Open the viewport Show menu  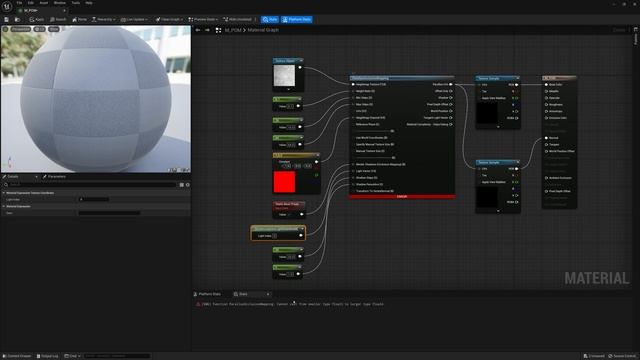(53, 29)
